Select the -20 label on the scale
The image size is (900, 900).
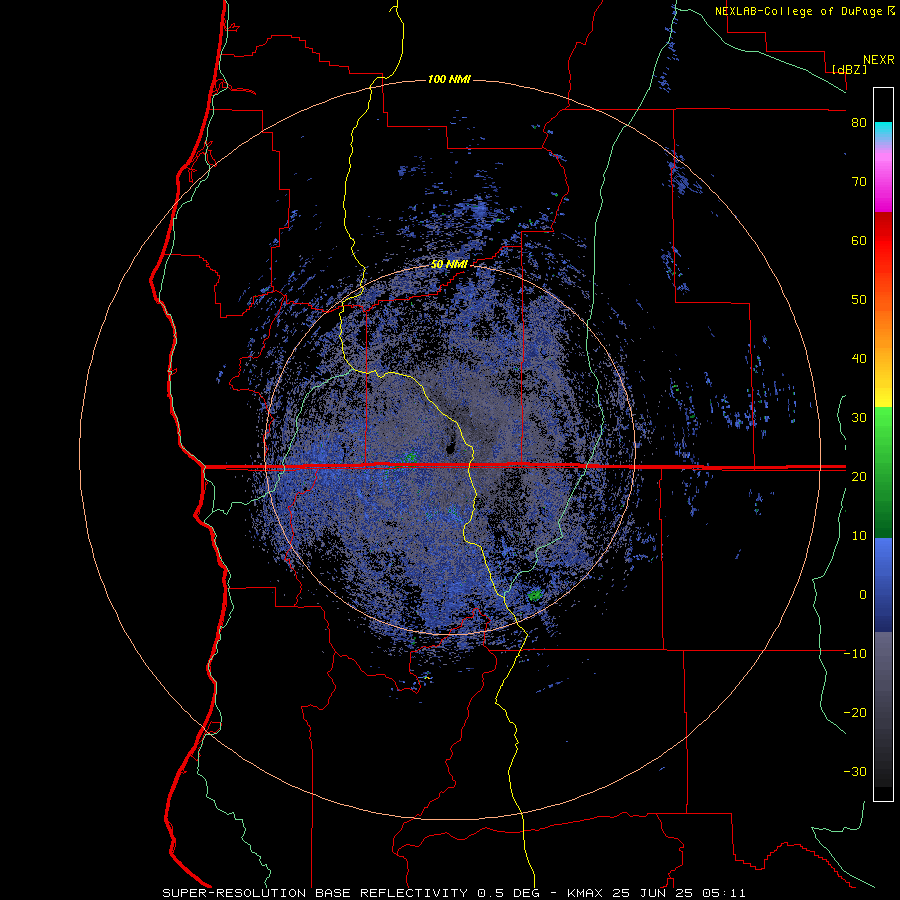[x=855, y=712]
